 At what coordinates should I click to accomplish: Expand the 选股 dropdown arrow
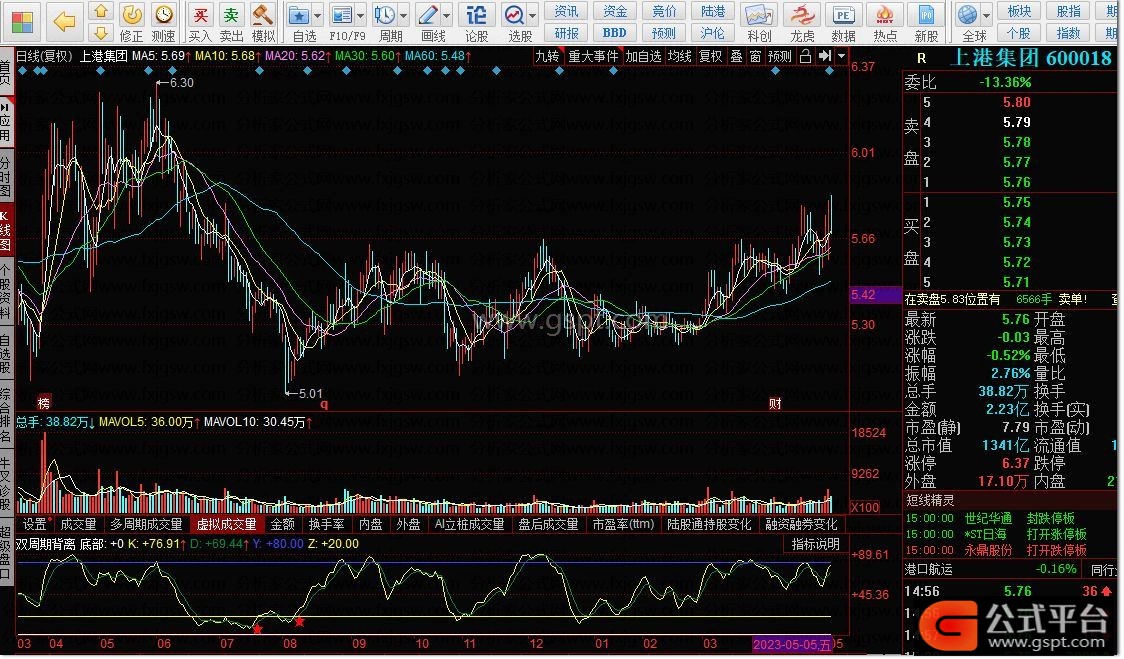coord(533,15)
